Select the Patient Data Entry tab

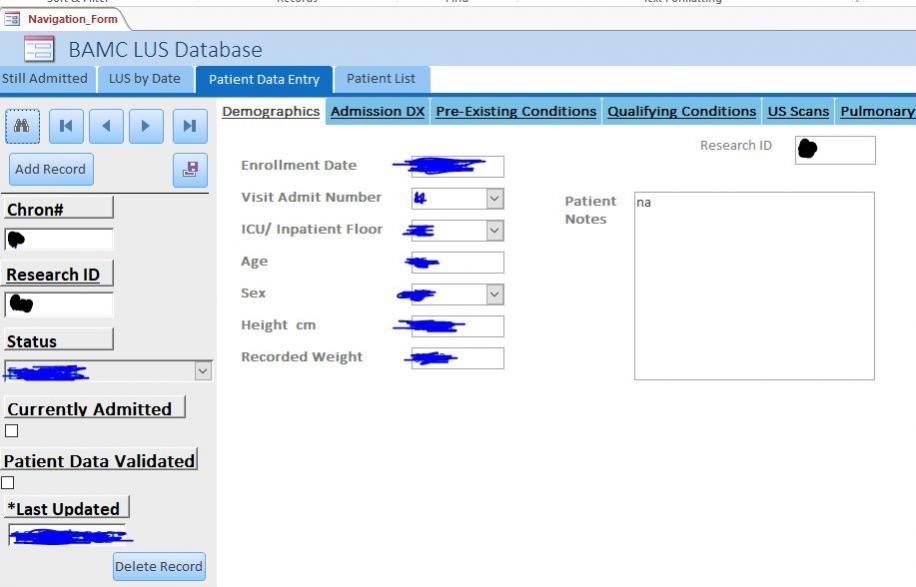tap(264, 79)
